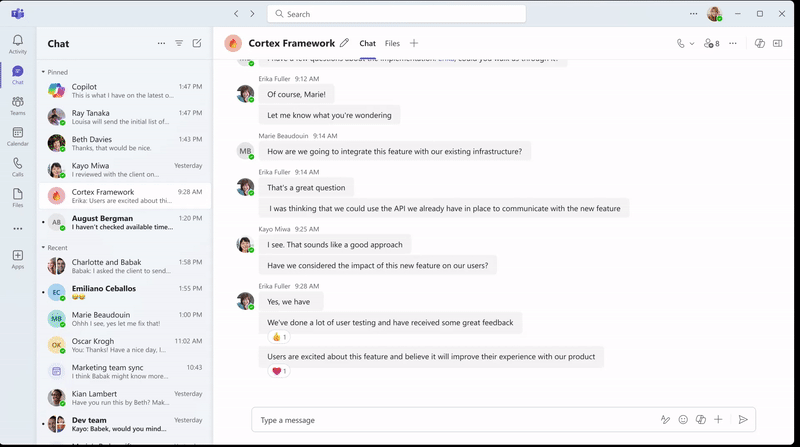
Task: Click the Type a message field
Action: pos(450,420)
